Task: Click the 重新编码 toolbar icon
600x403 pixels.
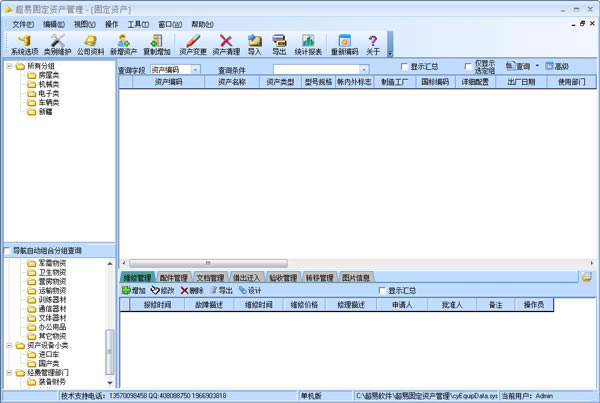Action: pos(344,45)
